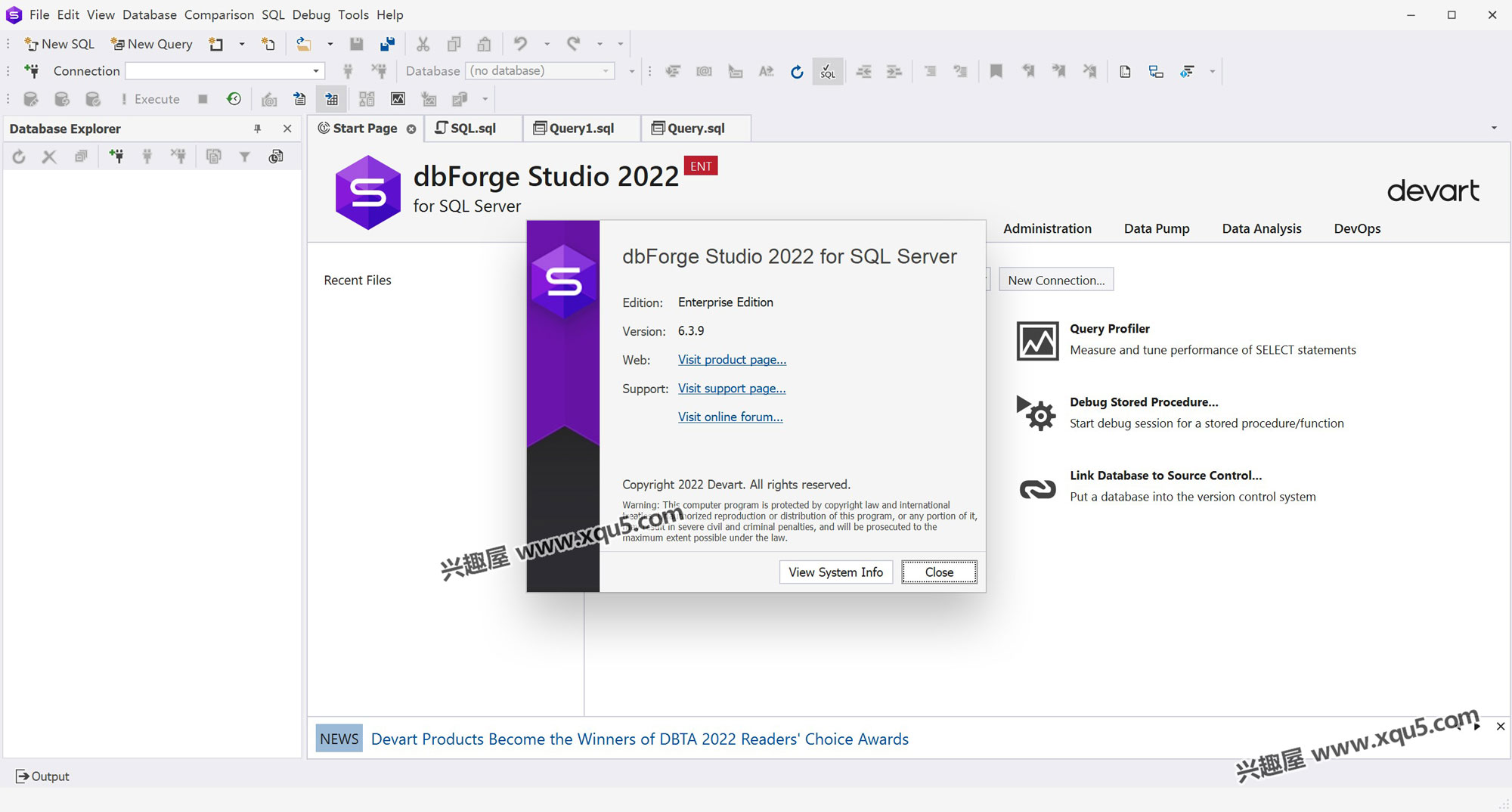Viewport: 1512px width, 812px height.
Task: Toggle the highlighted results-as-grid icon
Action: pos(332,99)
